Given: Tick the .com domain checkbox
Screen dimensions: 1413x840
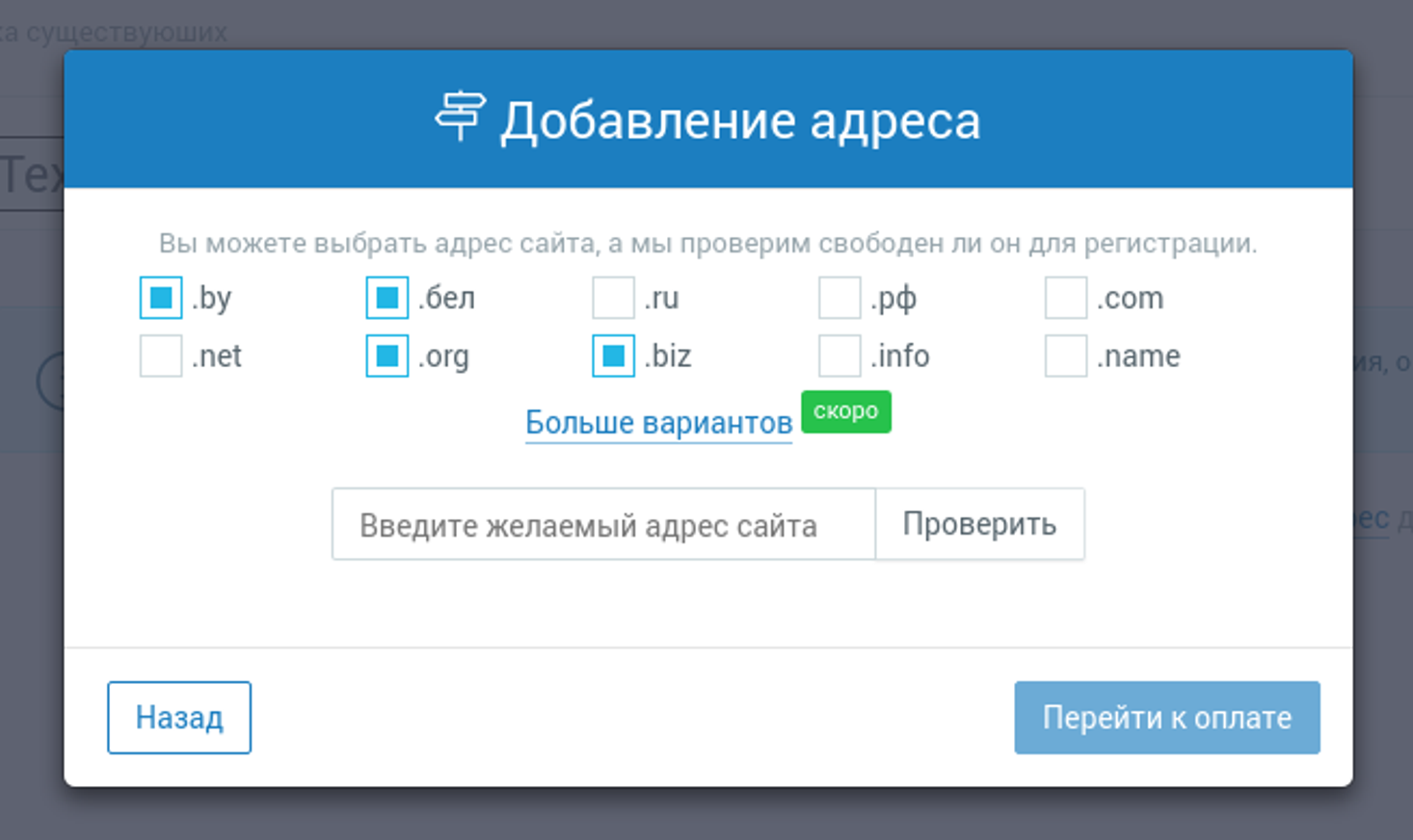Looking at the screenshot, I should click(x=1066, y=298).
